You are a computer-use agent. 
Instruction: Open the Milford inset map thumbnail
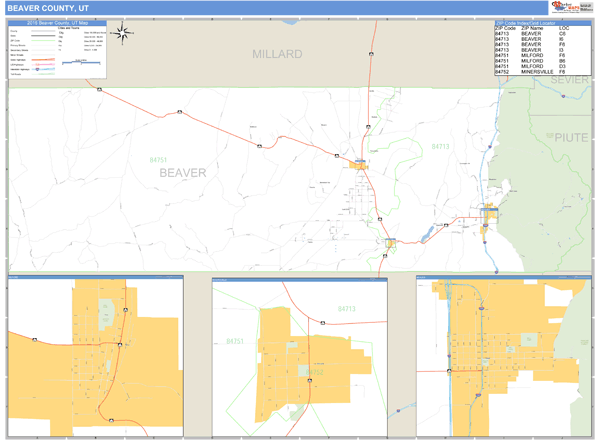96,356
